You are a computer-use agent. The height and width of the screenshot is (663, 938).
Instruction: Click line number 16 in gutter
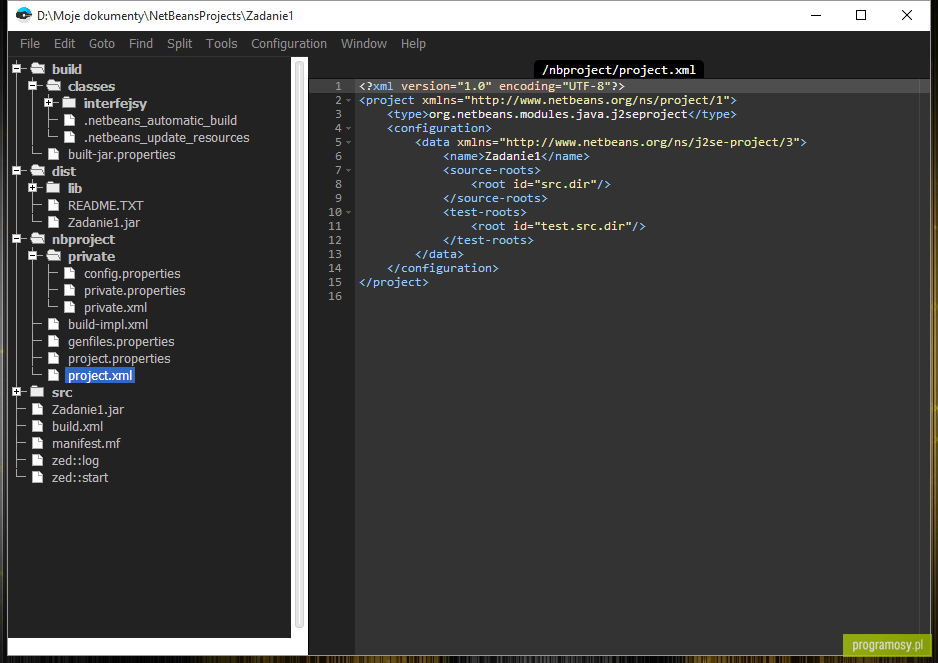click(x=334, y=296)
